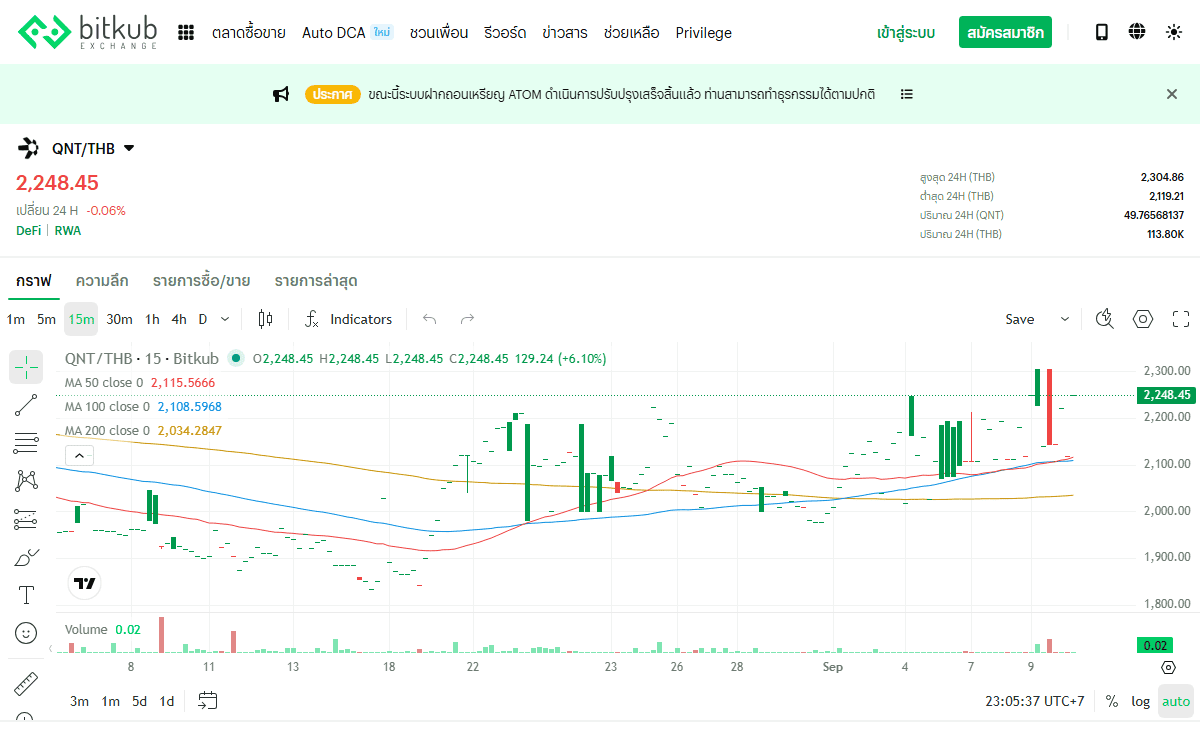Switch to the ความลึก tab
Viewport: 1200px width, 730px height.
(102, 280)
